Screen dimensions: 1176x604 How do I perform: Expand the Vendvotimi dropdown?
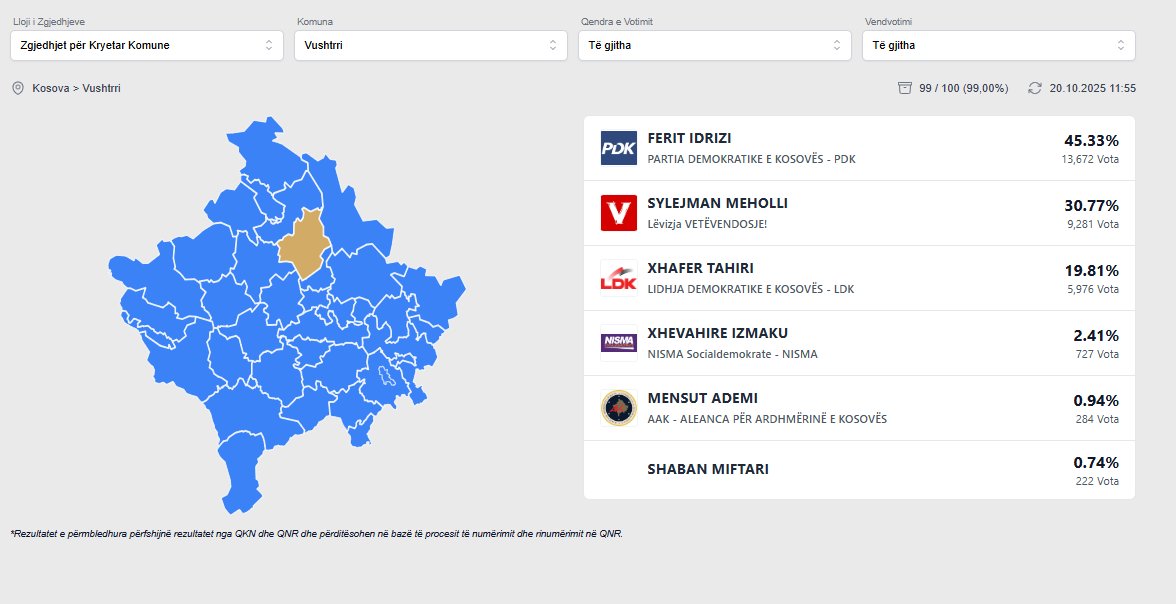(999, 45)
